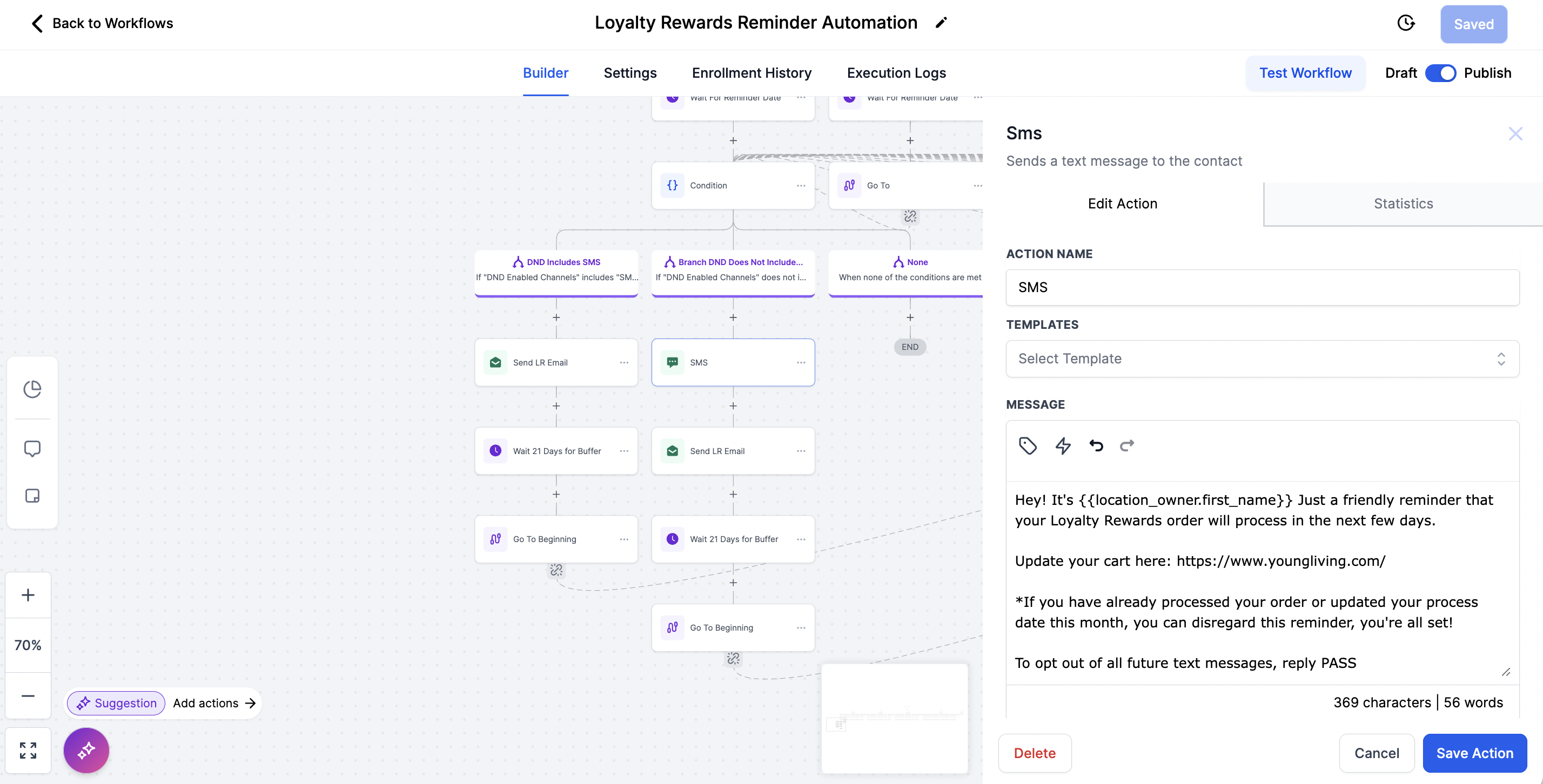Click icon on middle Go To Beginning node

(673, 628)
